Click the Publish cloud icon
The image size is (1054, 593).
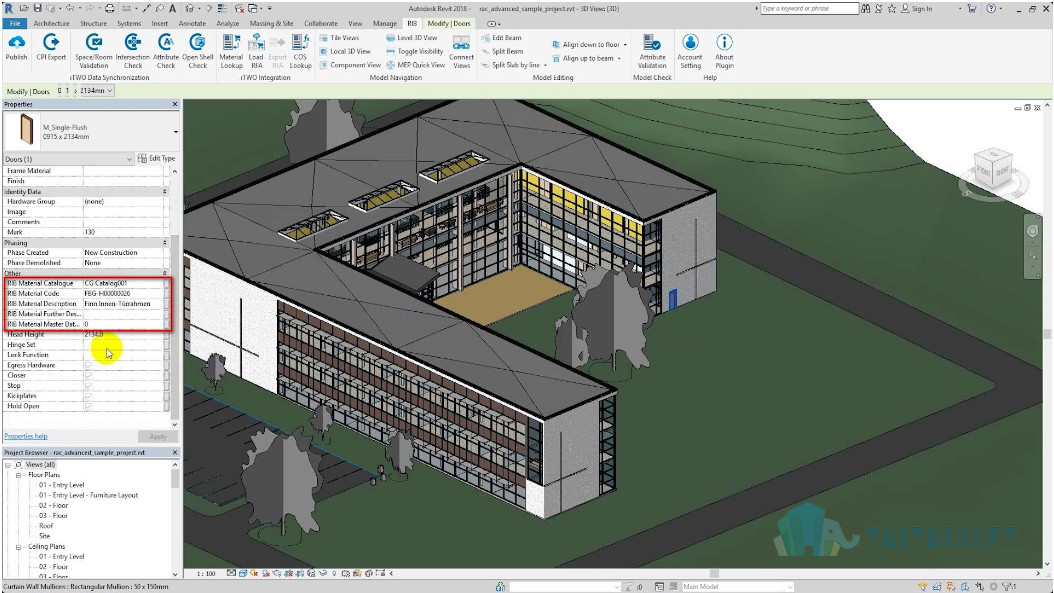coord(16,42)
